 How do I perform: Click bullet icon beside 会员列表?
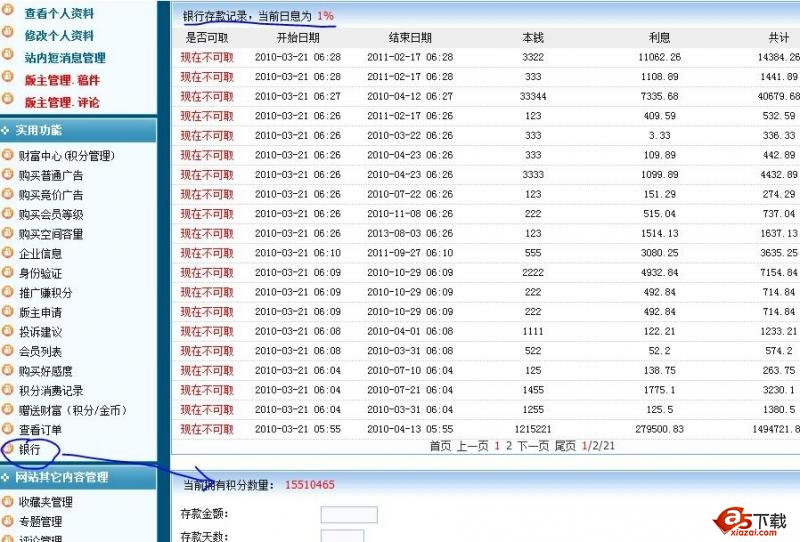coord(8,350)
